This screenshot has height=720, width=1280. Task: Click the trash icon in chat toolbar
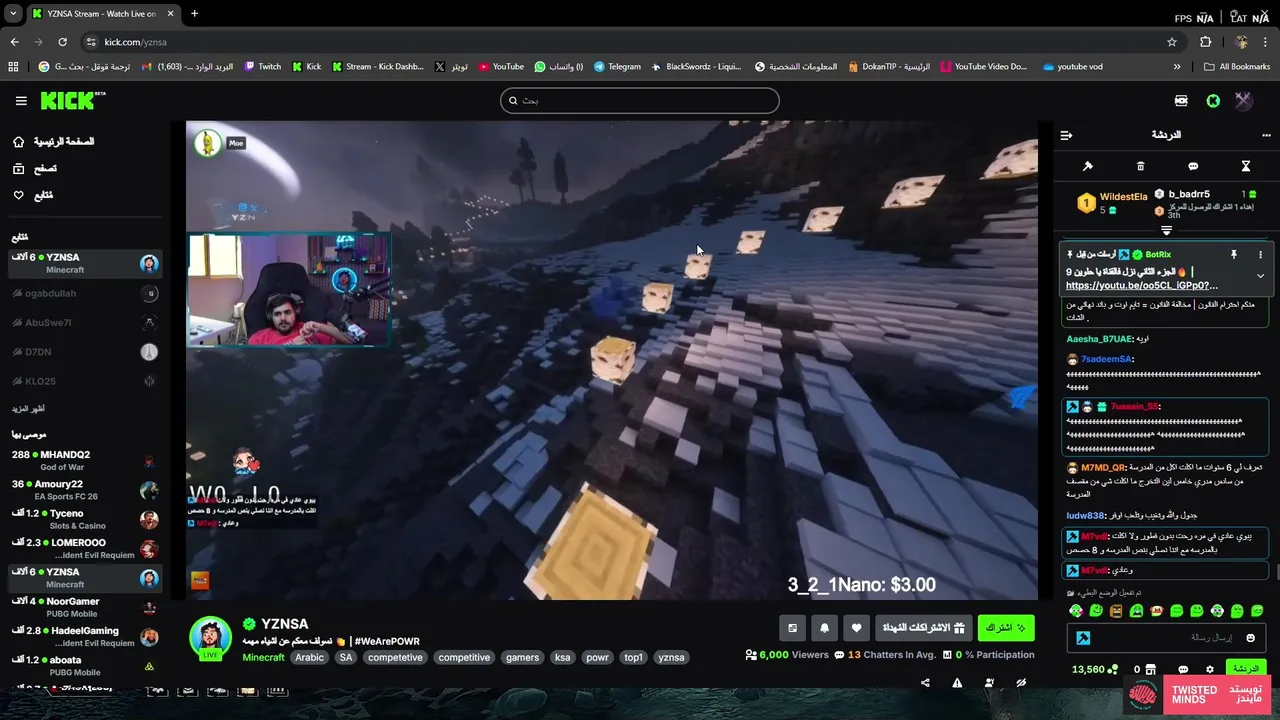pyautogui.click(x=1140, y=166)
